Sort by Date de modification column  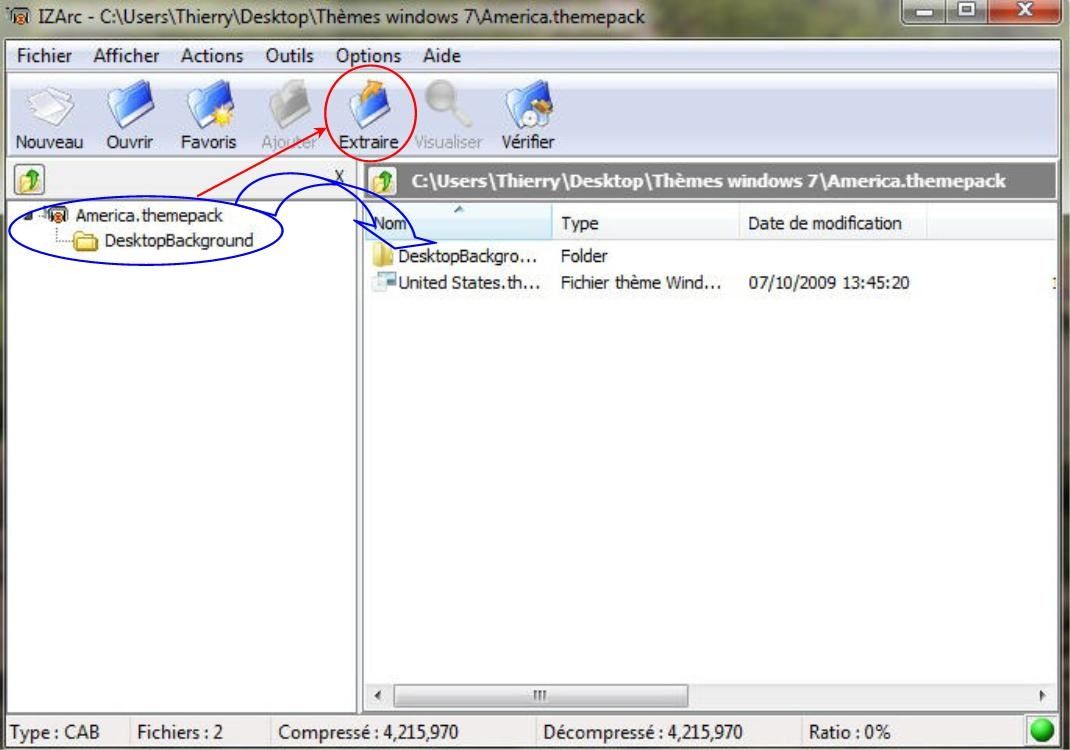click(833, 222)
